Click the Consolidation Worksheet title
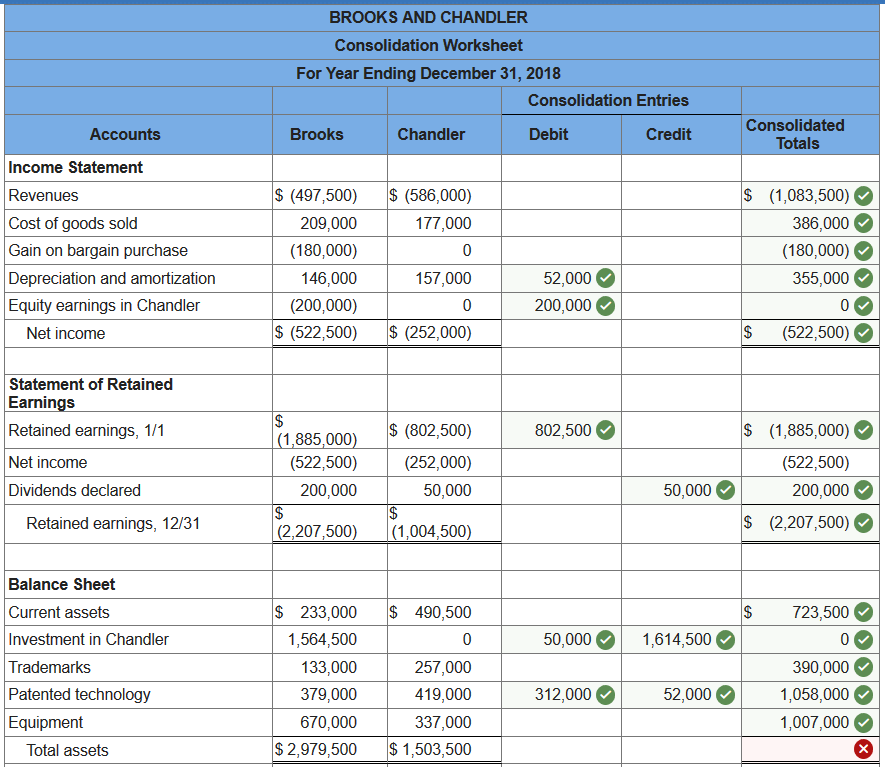The image size is (885, 767). [428, 45]
